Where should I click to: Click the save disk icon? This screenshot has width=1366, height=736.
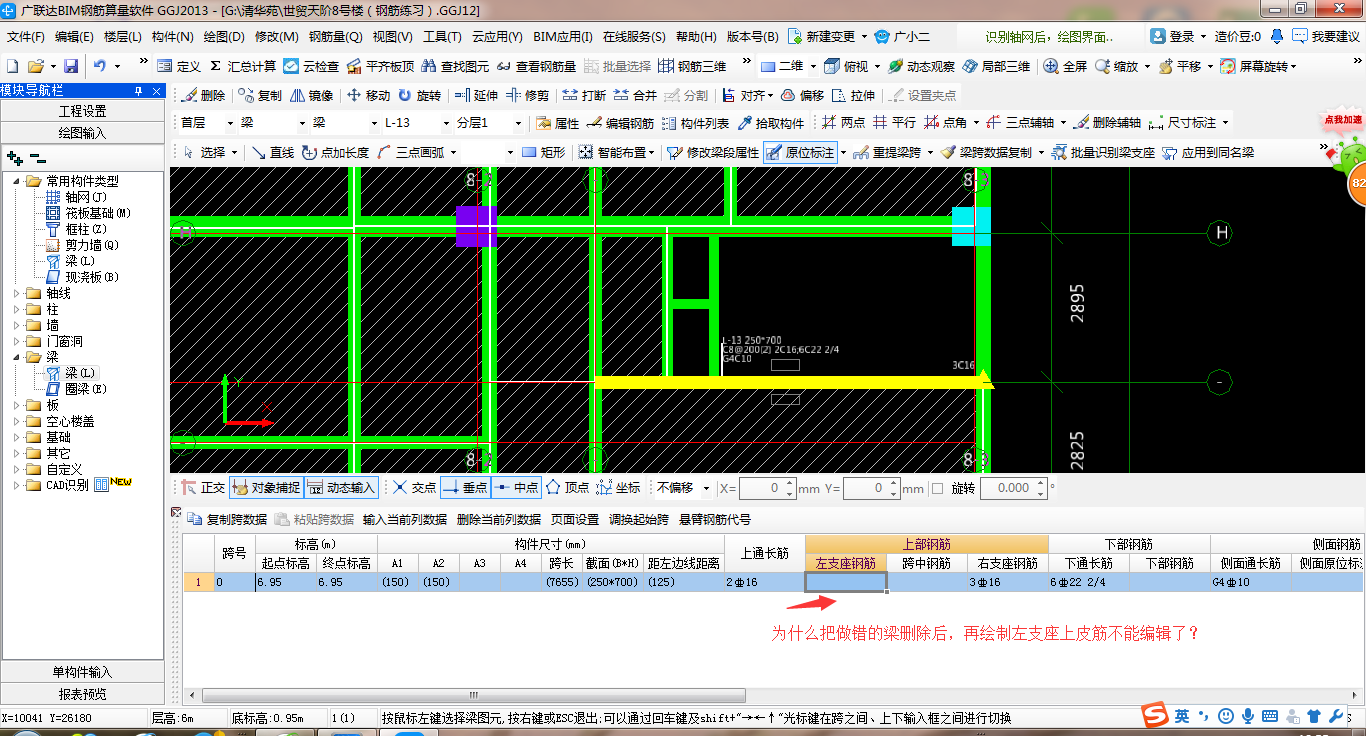click(x=71, y=66)
